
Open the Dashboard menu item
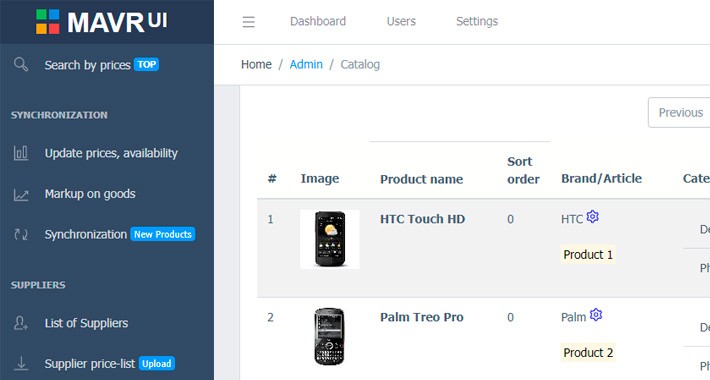318,21
